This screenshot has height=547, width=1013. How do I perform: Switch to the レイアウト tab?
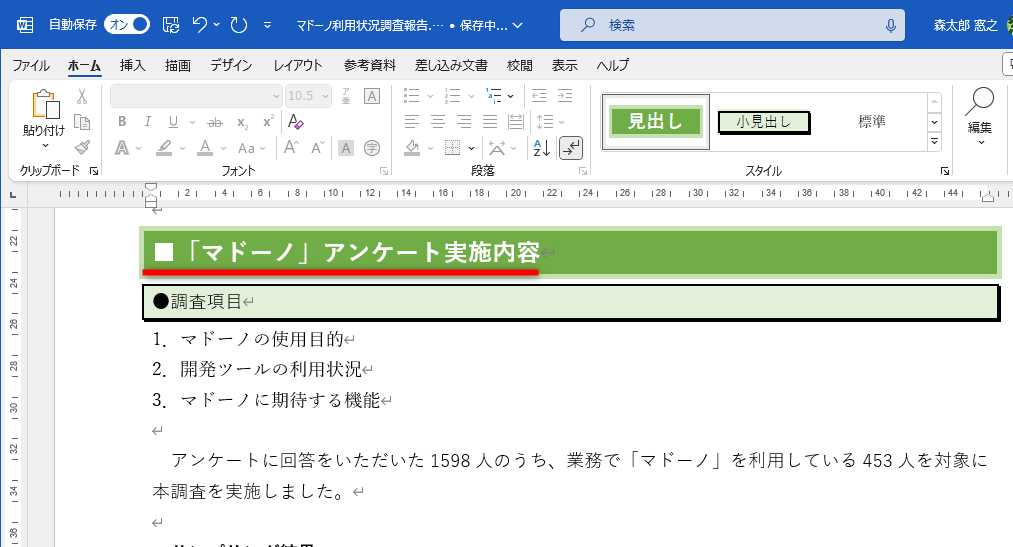[x=298, y=65]
